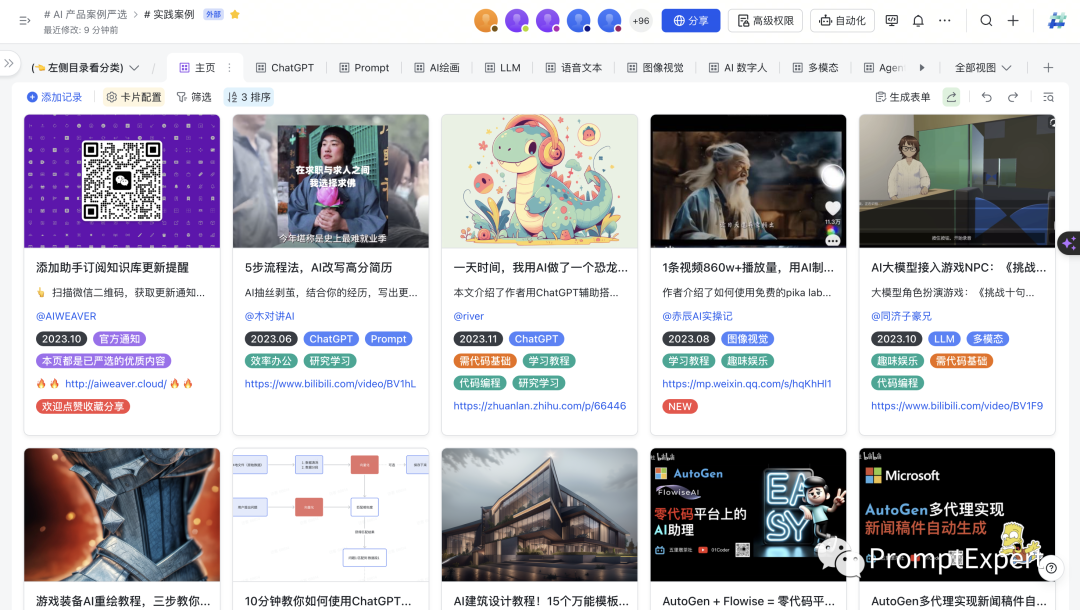The image size is (1080, 610).
Task: Switch to the Prompt tab
Action: [x=364, y=67]
